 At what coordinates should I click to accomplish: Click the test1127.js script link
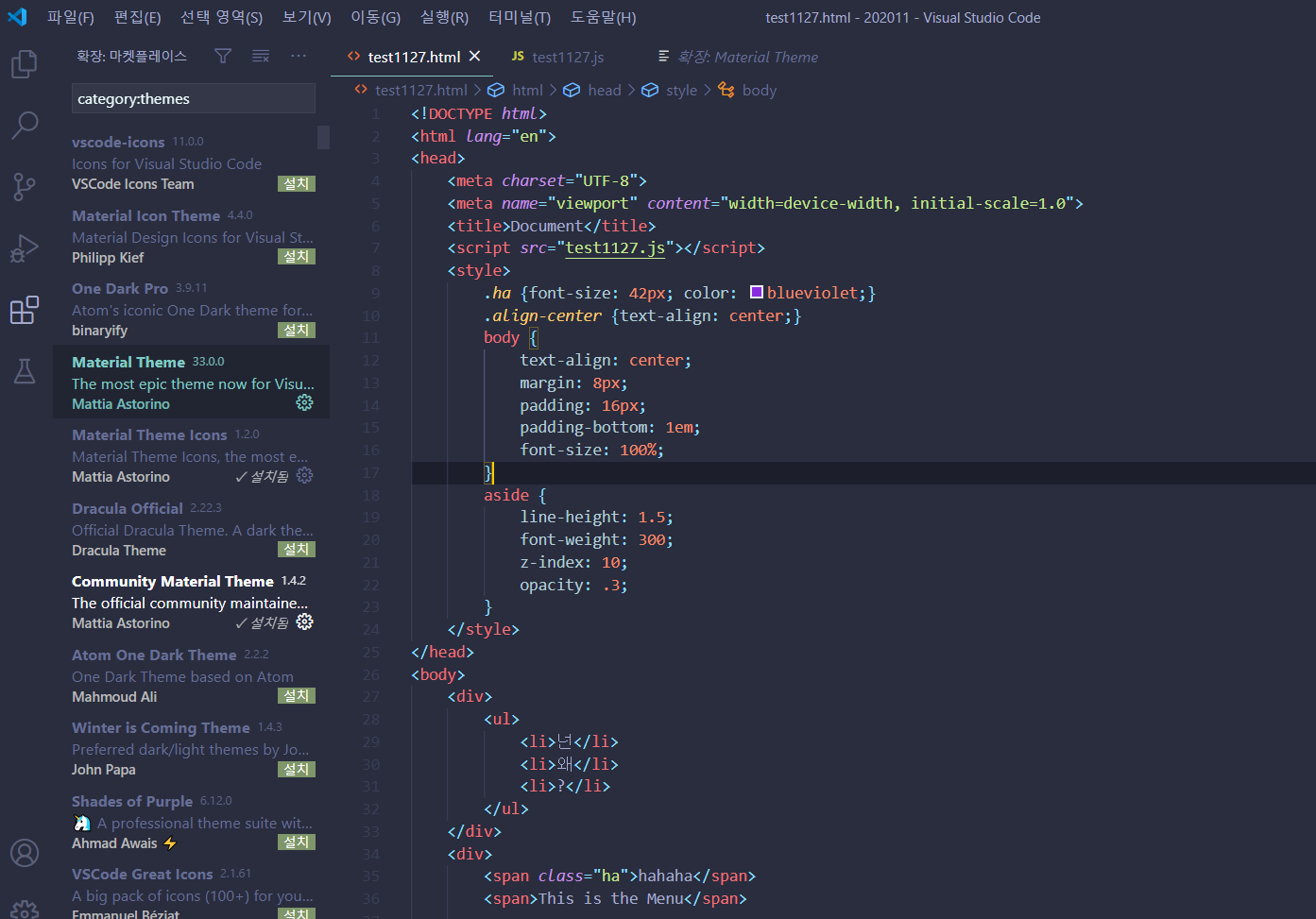(x=615, y=247)
